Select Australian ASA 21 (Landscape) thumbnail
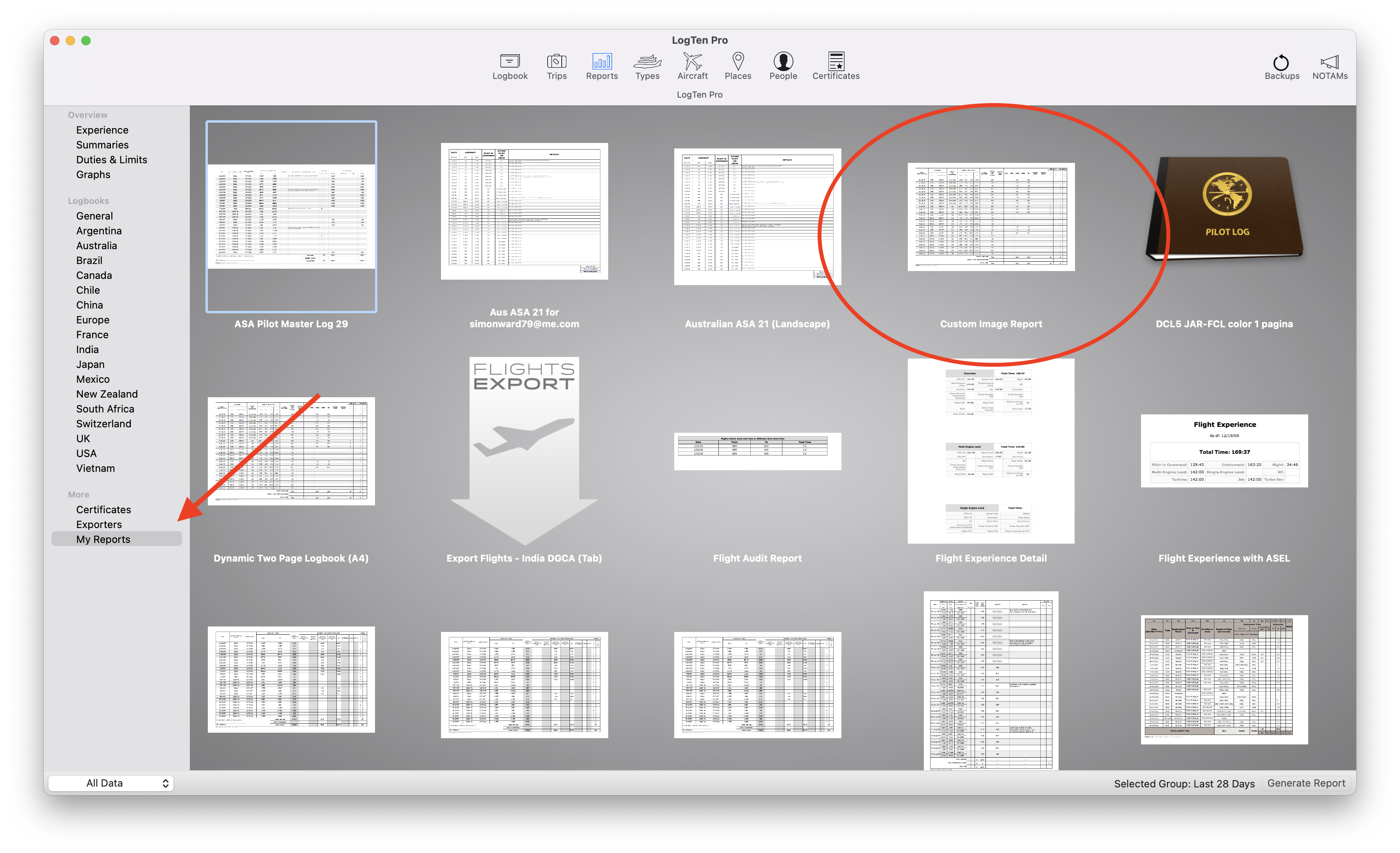The height and width of the screenshot is (853, 1400). [x=757, y=216]
